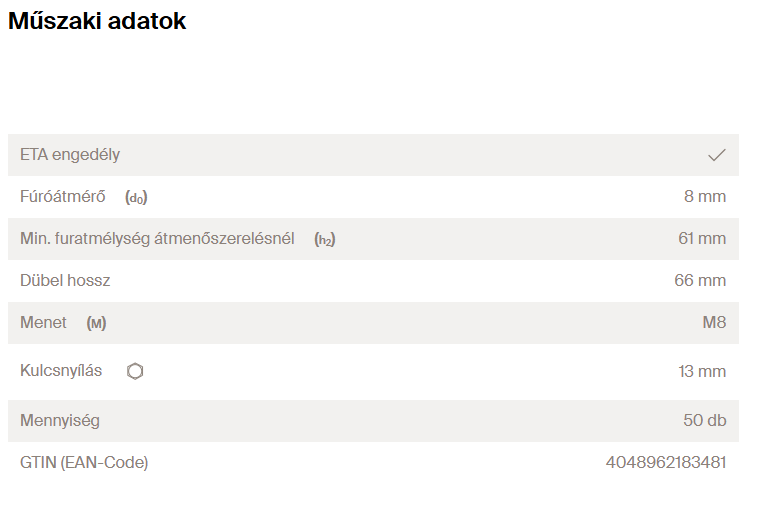
Task: Click the Menet row label
Action: (43, 322)
